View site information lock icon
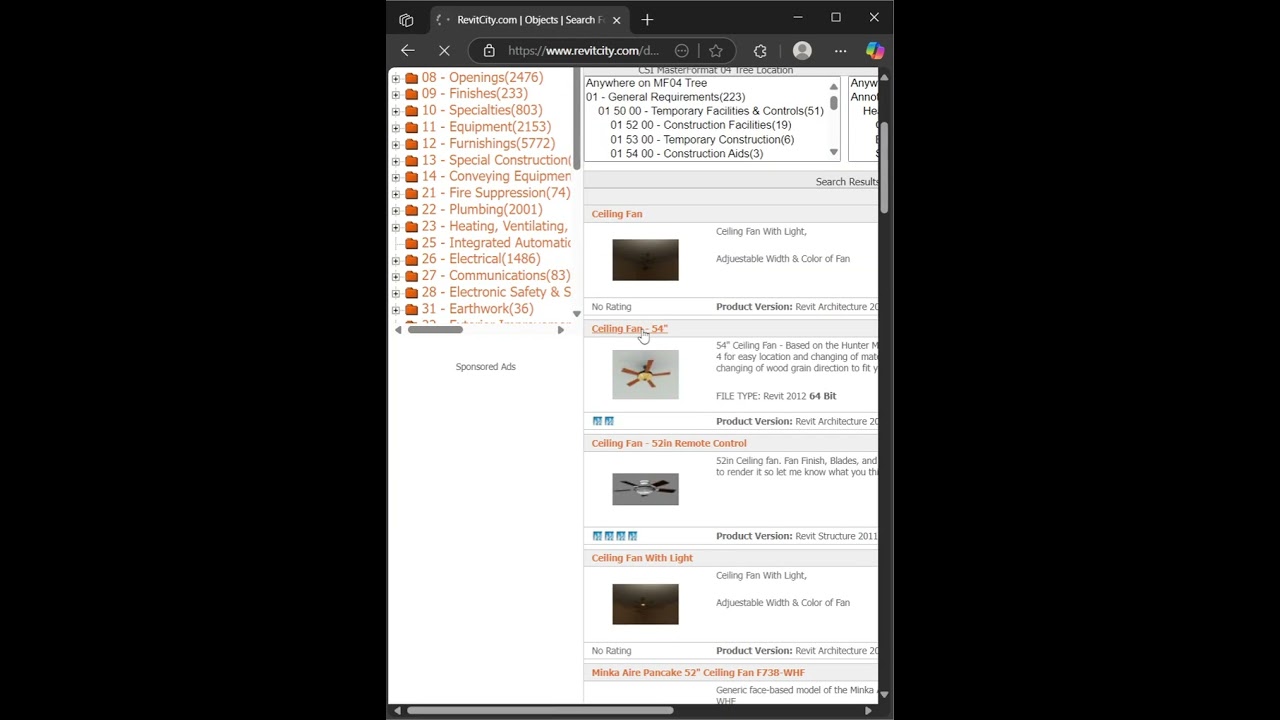The image size is (1280, 720). [x=488, y=50]
